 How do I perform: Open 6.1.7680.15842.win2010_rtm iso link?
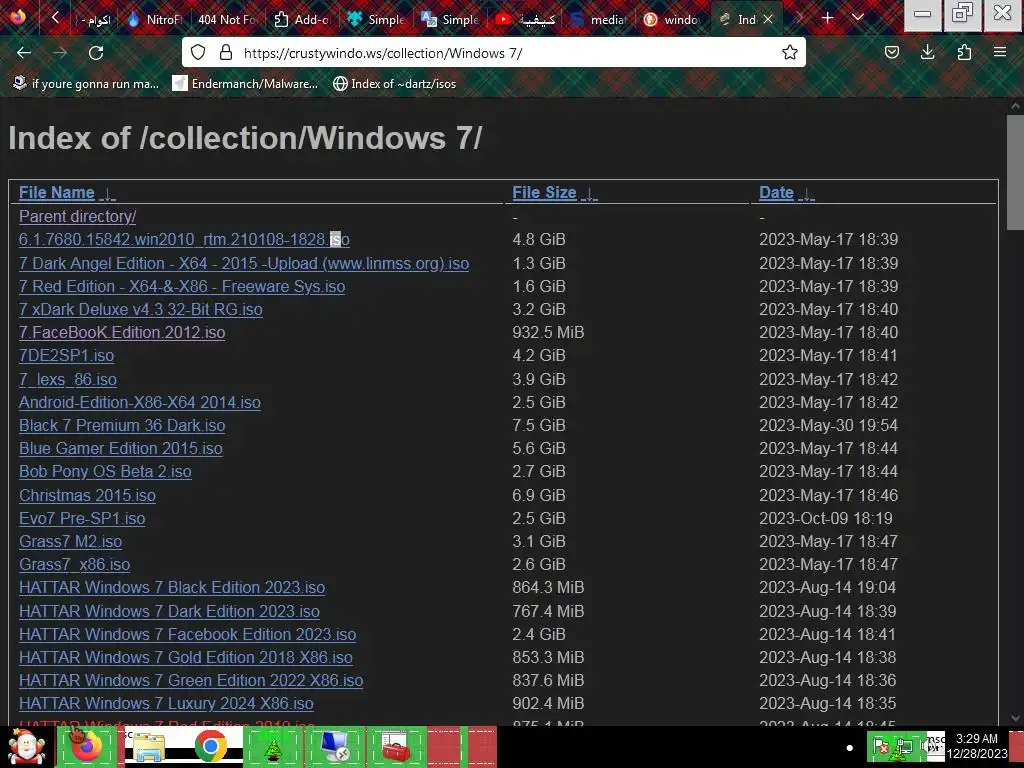click(x=184, y=239)
